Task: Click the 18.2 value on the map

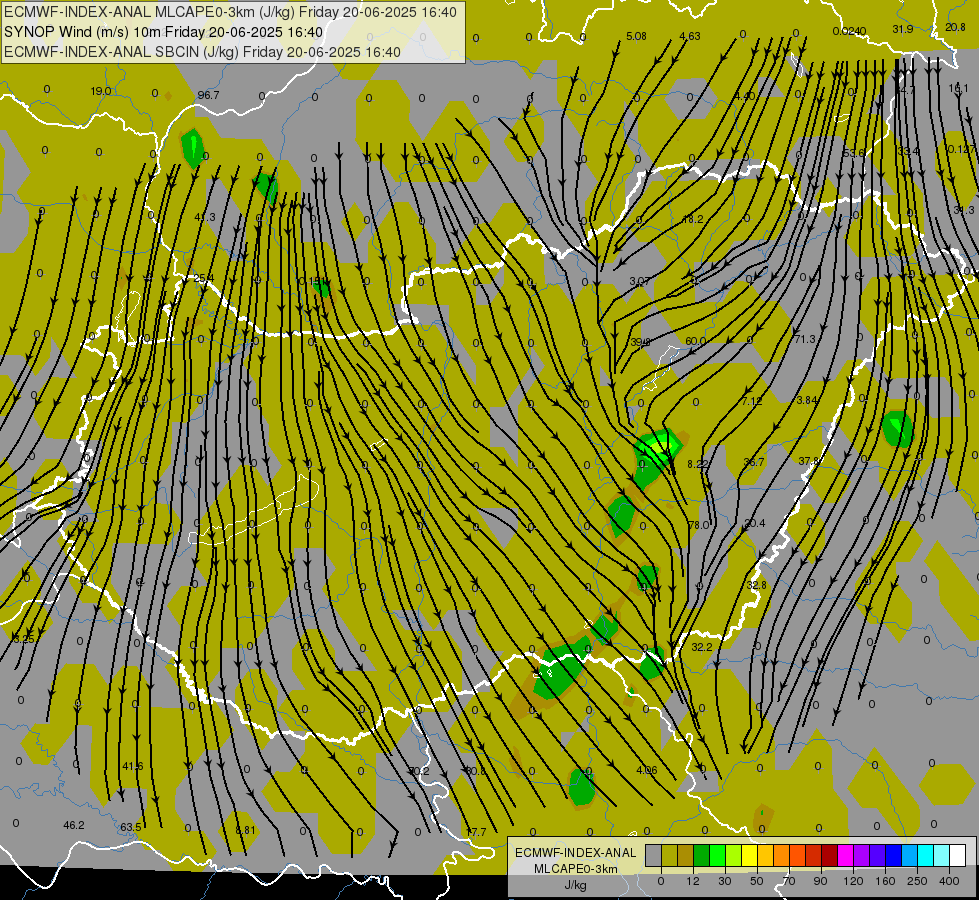Action: pos(693,219)
